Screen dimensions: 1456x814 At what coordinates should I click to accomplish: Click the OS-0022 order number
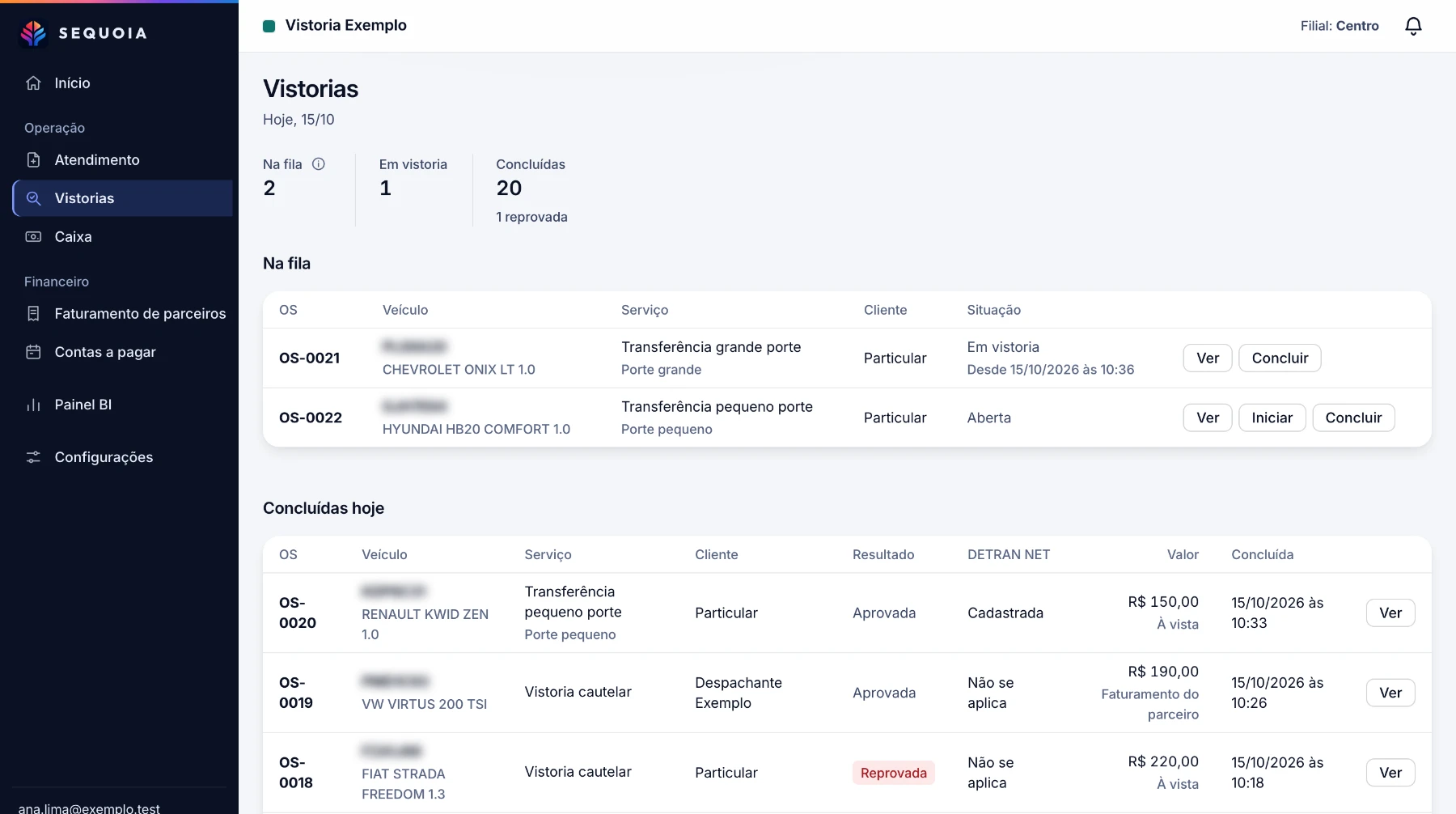point(311,418)
